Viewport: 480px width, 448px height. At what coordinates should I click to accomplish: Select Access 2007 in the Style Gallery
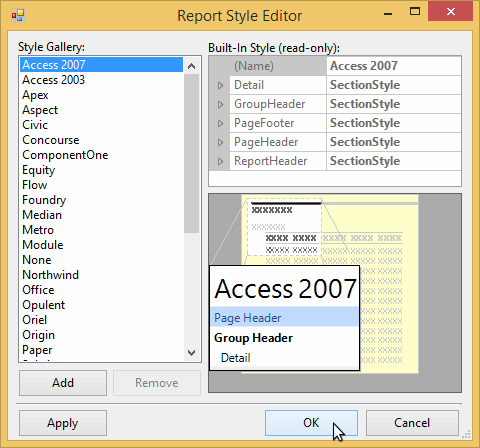(x=101, y=65)
